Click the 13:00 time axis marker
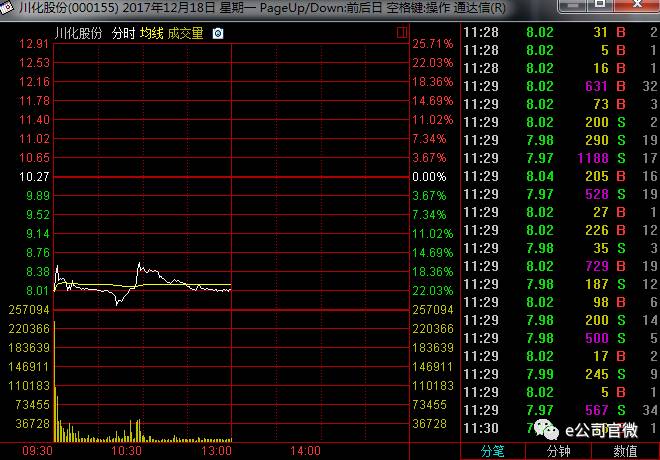This screenshot has height=460, width=660. pyautogui.click(x=217, y=451)
